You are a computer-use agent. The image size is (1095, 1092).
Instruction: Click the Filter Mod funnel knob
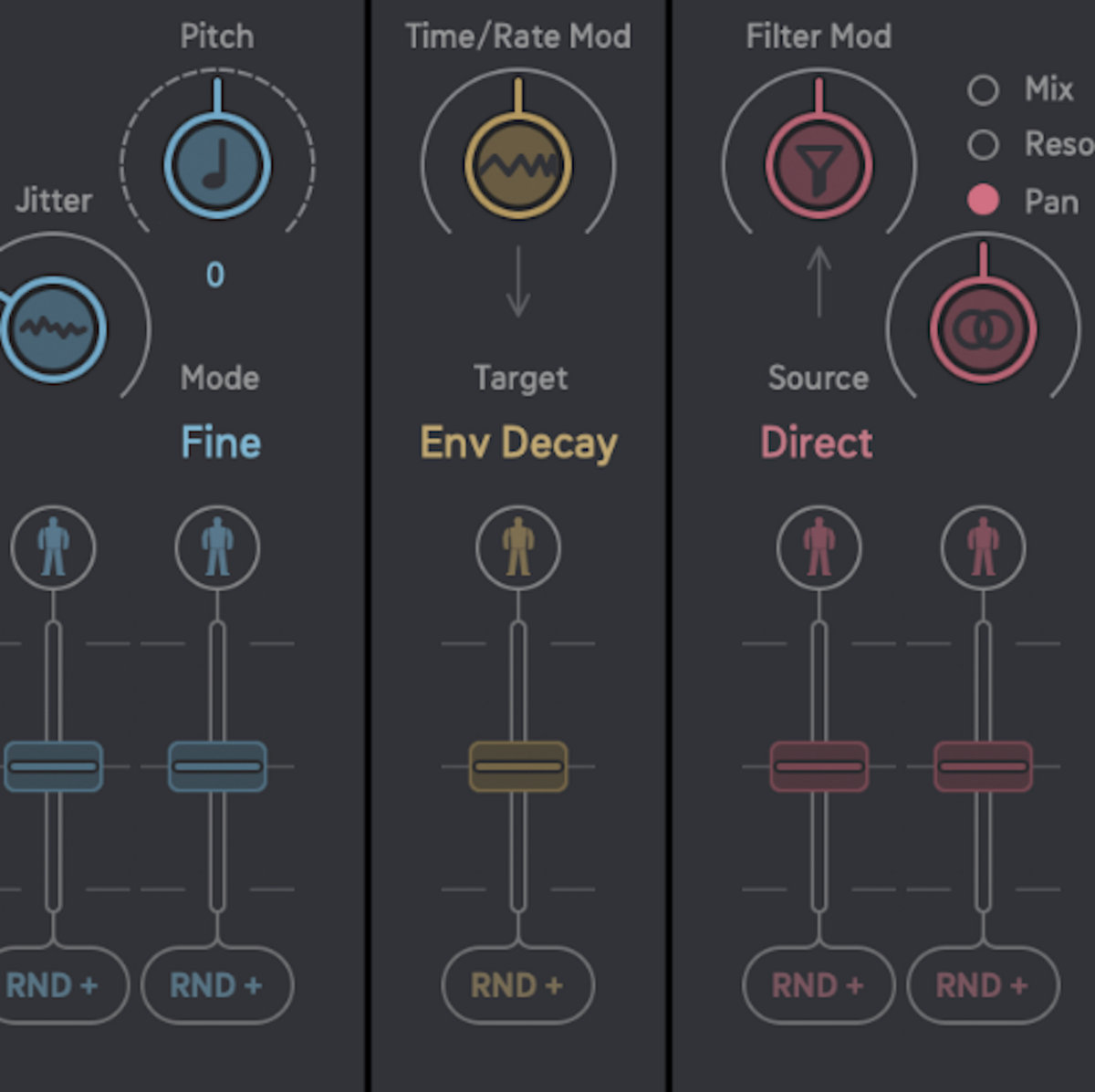pyautogui.click(x=819, y=166)
